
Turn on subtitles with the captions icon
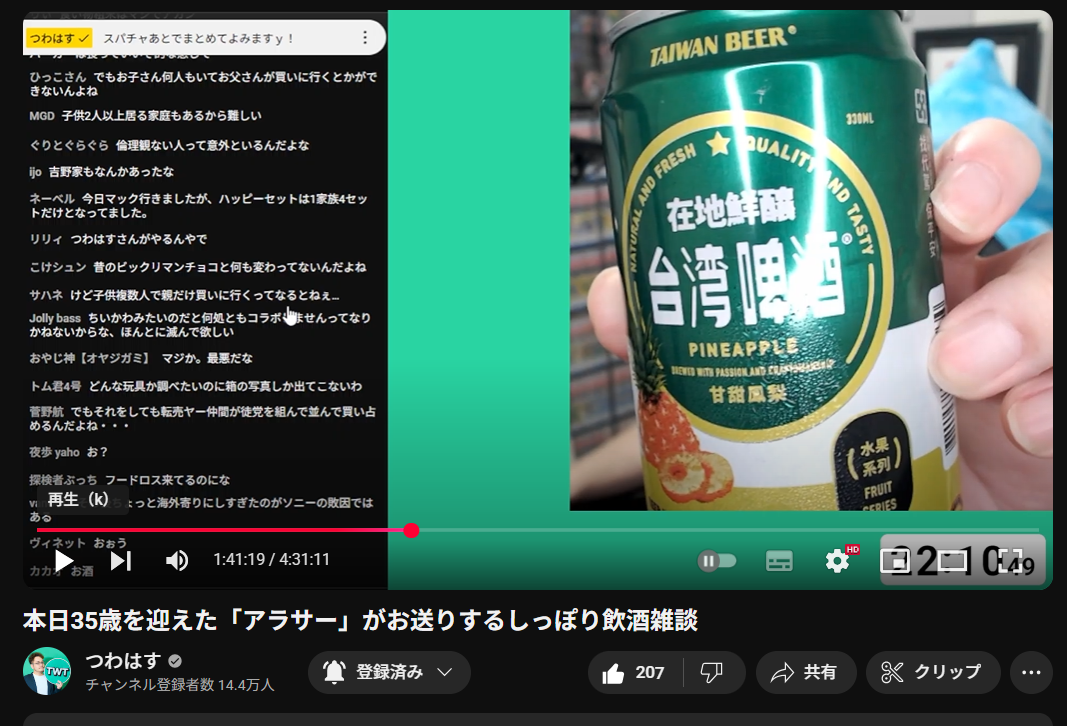tap(779, 561)
